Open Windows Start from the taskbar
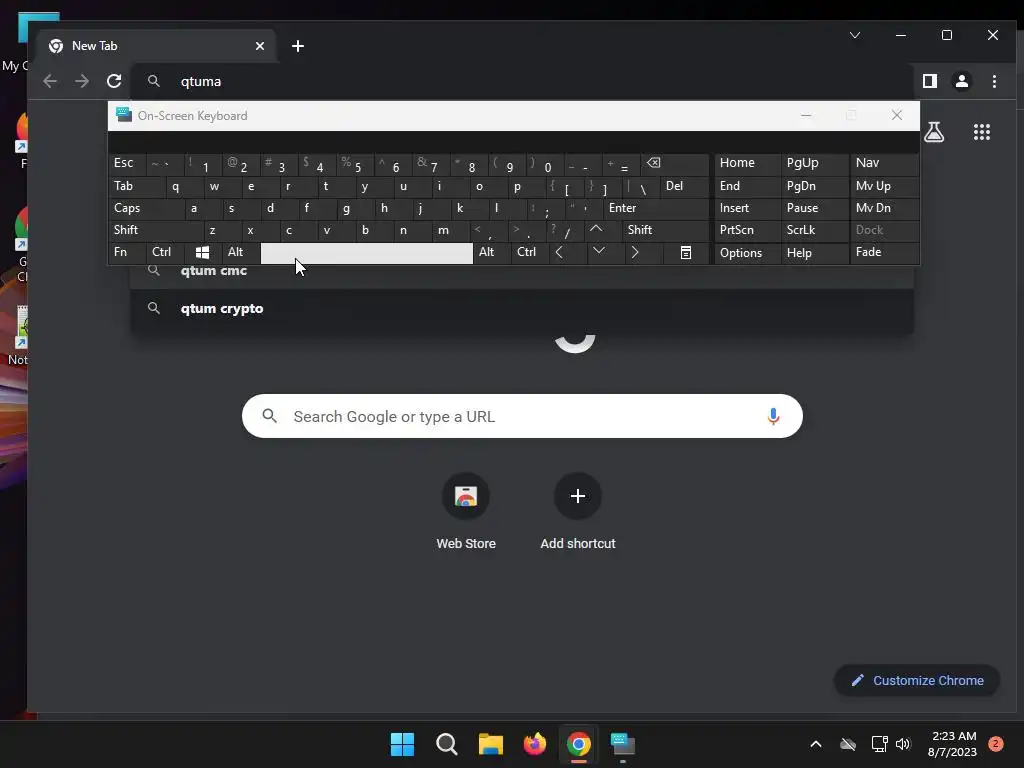The width and height of the screenshot is (1024, 768). pyautogui.click(x=402, y=744)
